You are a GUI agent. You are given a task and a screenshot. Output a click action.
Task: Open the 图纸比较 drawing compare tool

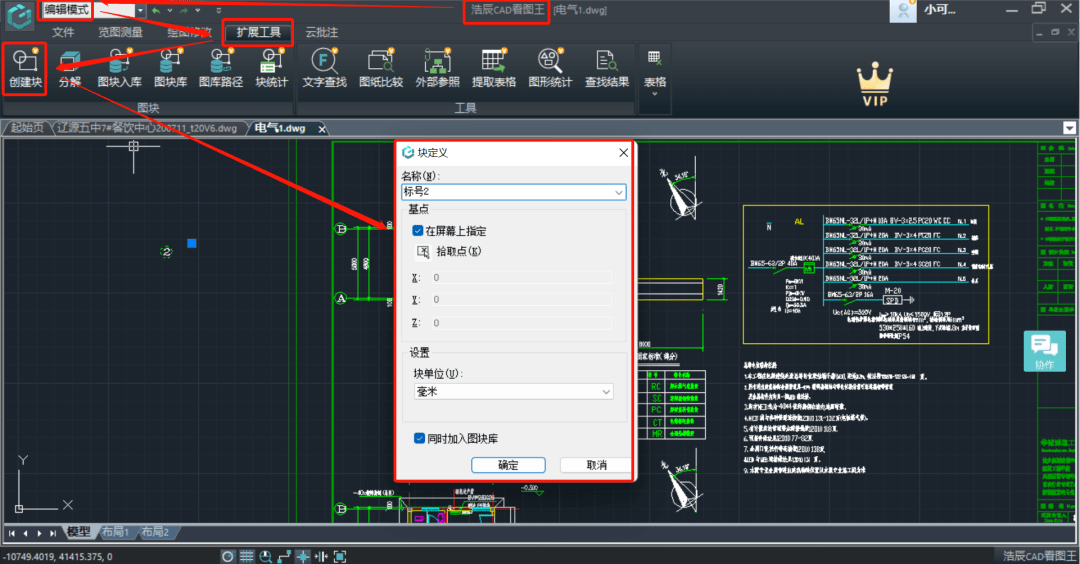[381, 68]
